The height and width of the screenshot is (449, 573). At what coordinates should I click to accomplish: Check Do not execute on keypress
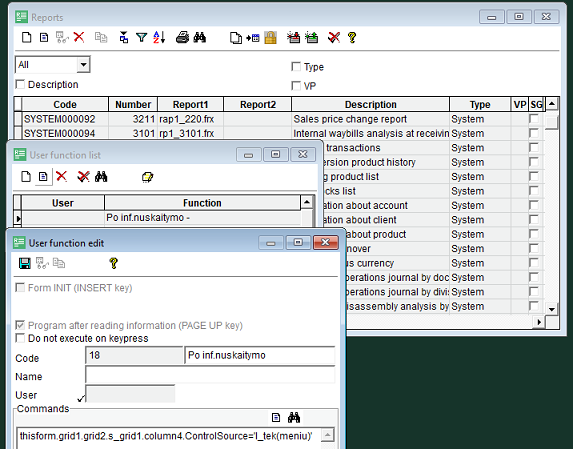pos(20,338)
